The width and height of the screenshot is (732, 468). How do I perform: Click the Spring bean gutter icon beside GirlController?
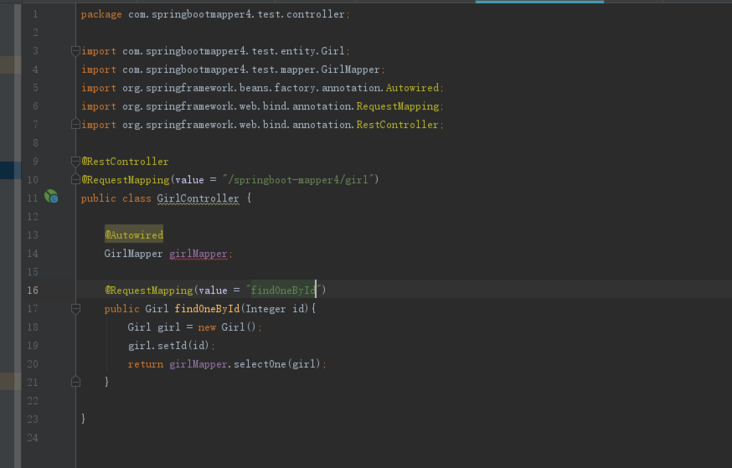tap(51, 198)
